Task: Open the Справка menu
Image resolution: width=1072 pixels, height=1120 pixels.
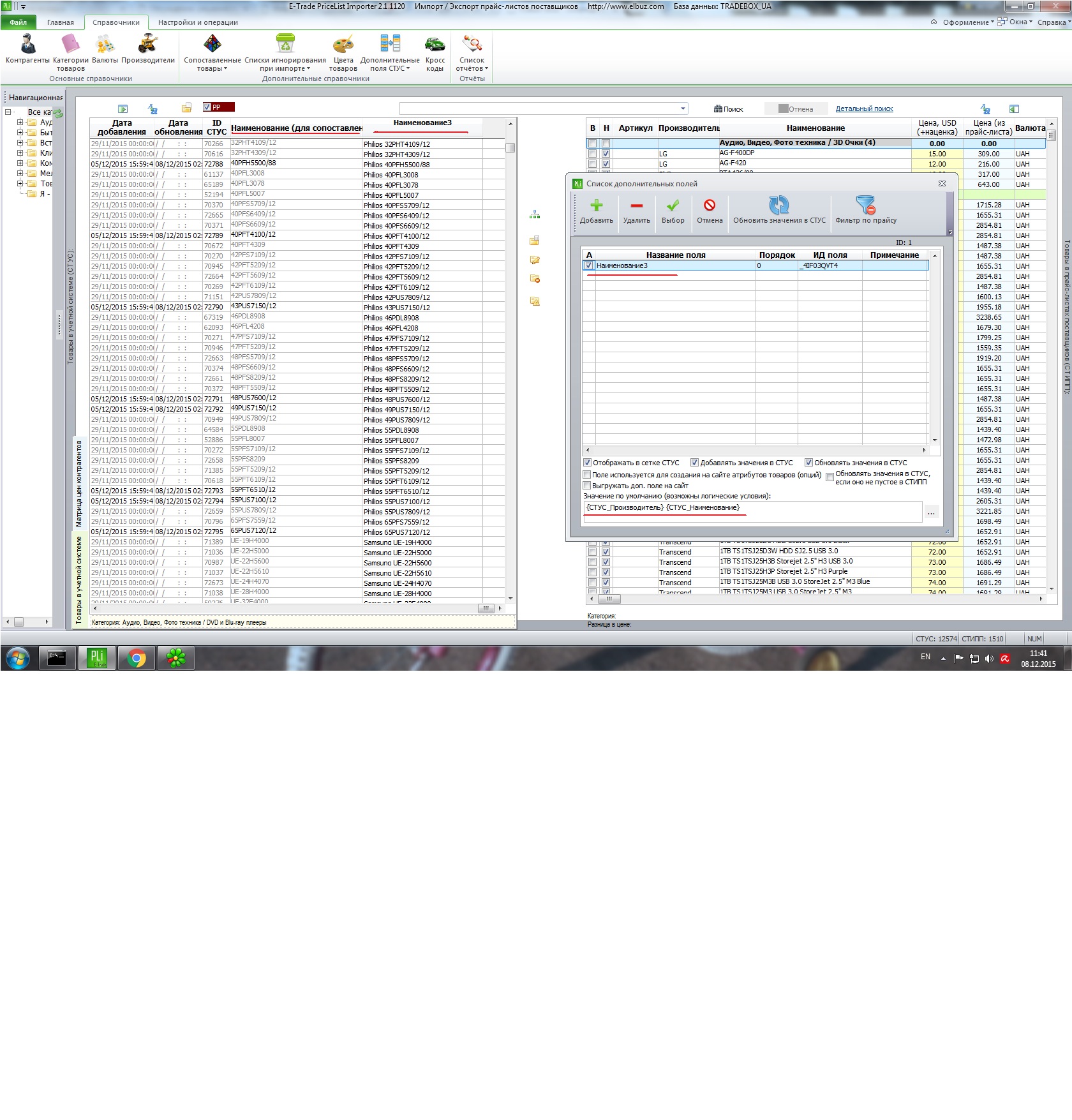Action: [1053, 22]
